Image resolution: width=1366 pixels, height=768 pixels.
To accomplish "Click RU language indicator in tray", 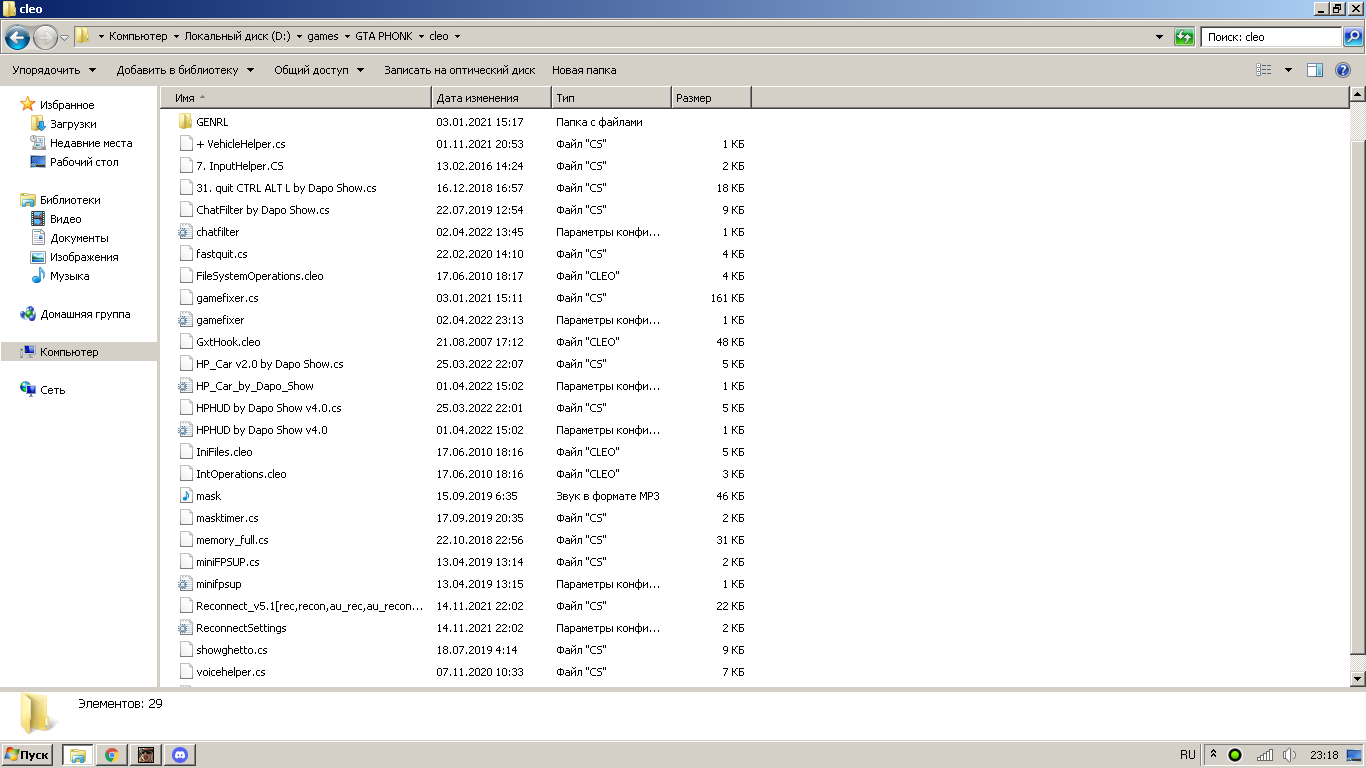I will 1188,755.
